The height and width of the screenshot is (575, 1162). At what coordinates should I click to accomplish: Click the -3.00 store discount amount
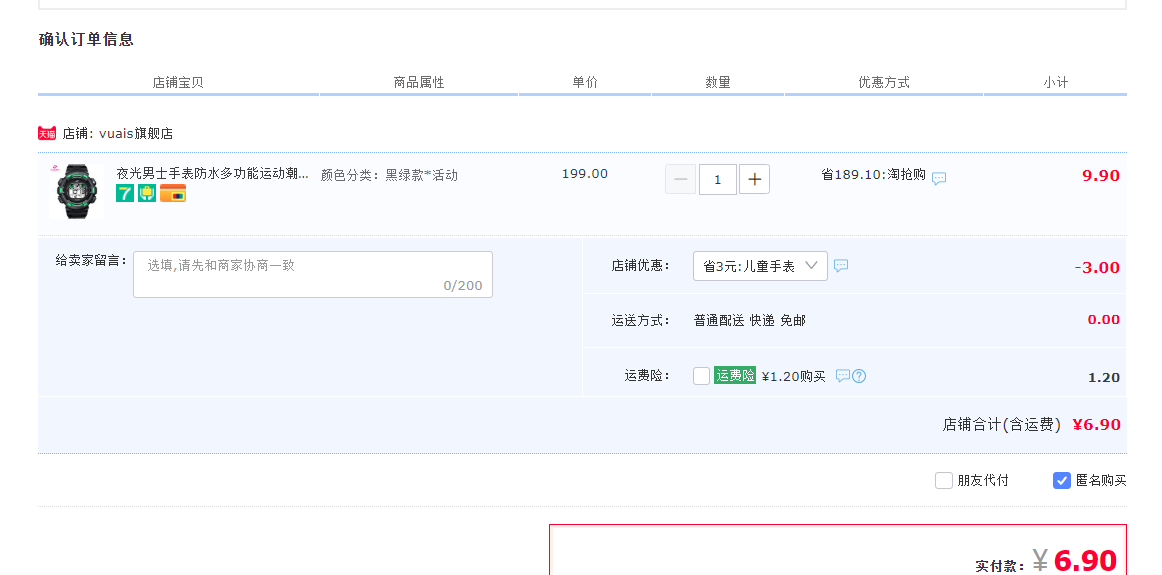(1098, 267)
